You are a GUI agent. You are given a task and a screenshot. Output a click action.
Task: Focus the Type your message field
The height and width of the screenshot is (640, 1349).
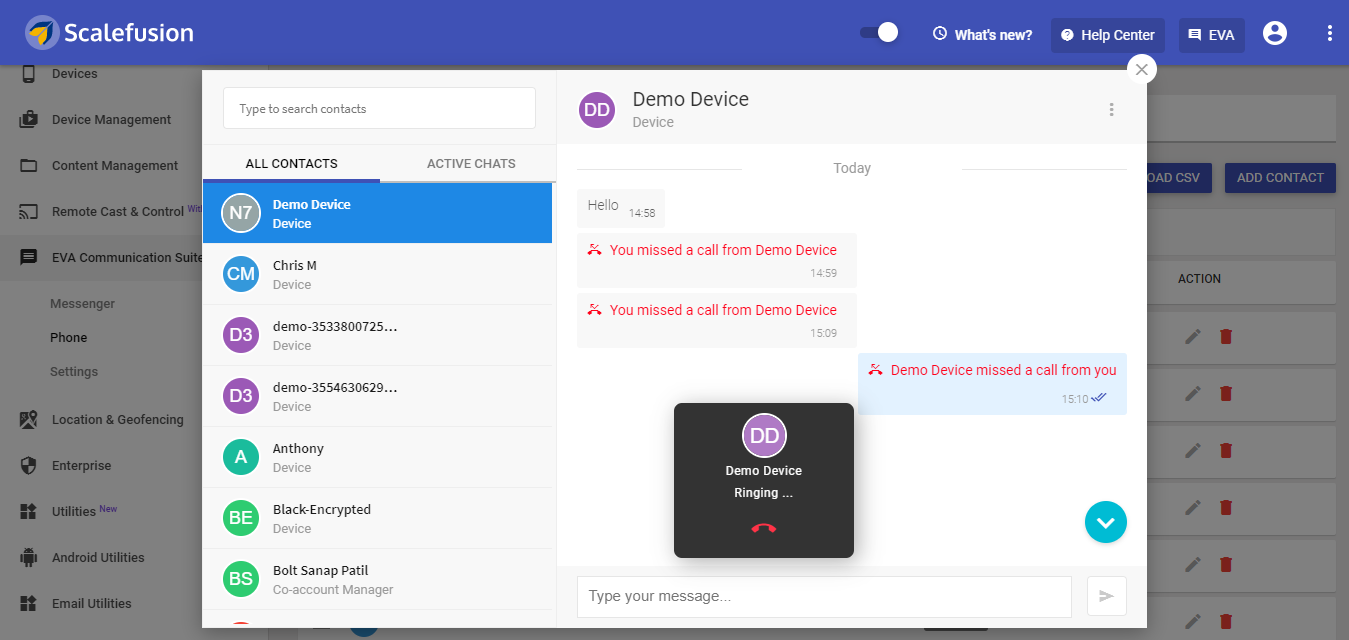pyautogui.click(x=824, y=596)
